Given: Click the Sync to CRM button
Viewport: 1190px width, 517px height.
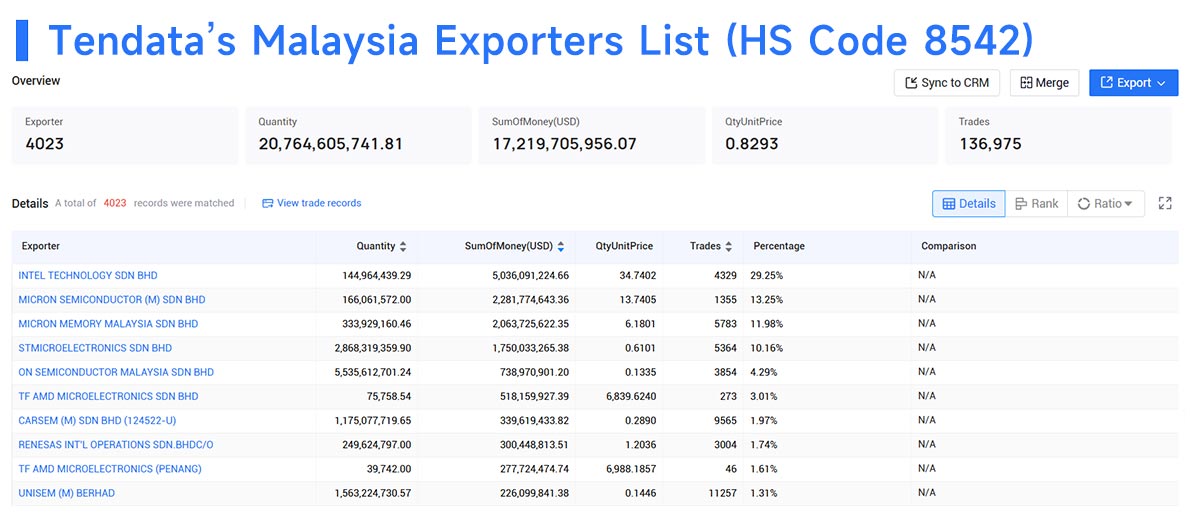Looking at the screenshot, I should [x=946, y=83].
